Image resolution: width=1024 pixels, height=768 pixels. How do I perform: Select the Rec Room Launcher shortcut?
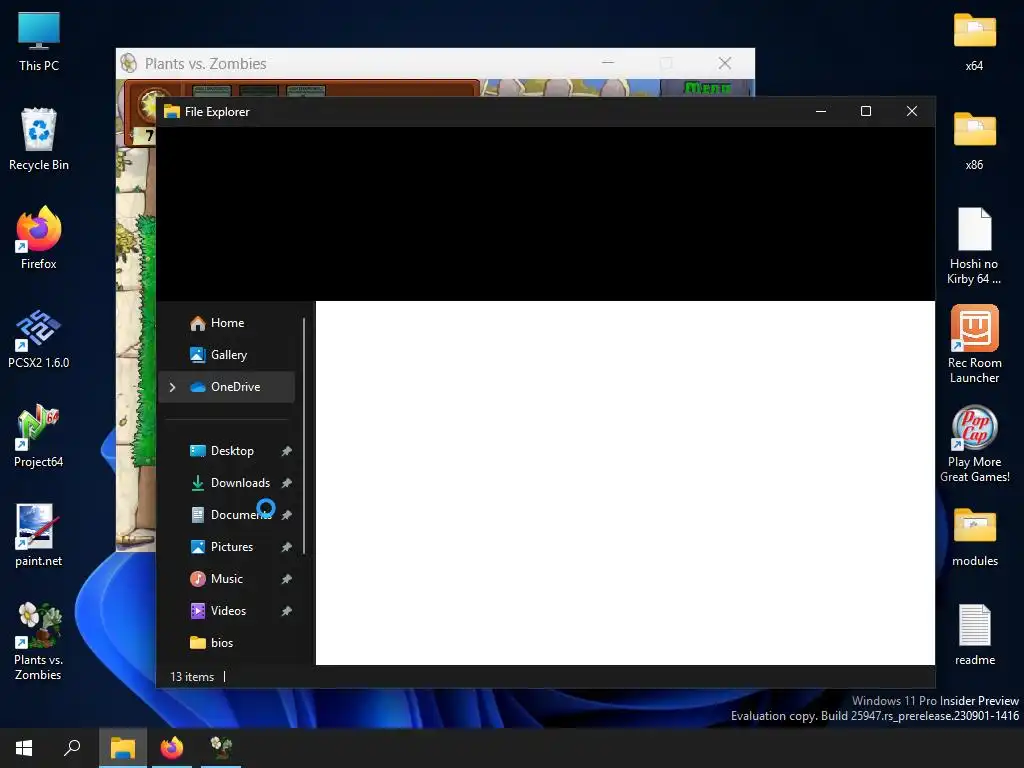point(974,344)
